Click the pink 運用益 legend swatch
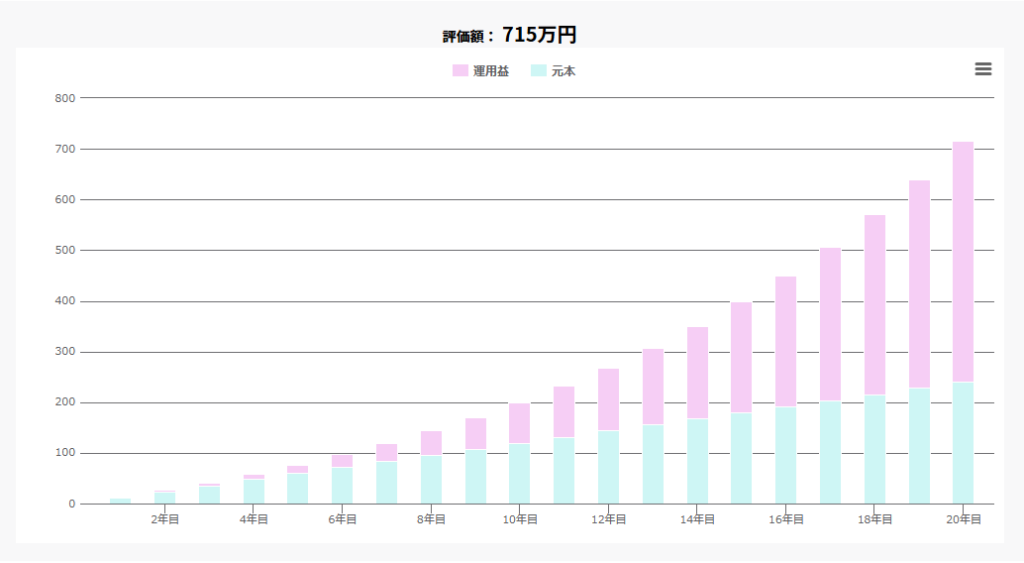 click(x=460, y=71)
